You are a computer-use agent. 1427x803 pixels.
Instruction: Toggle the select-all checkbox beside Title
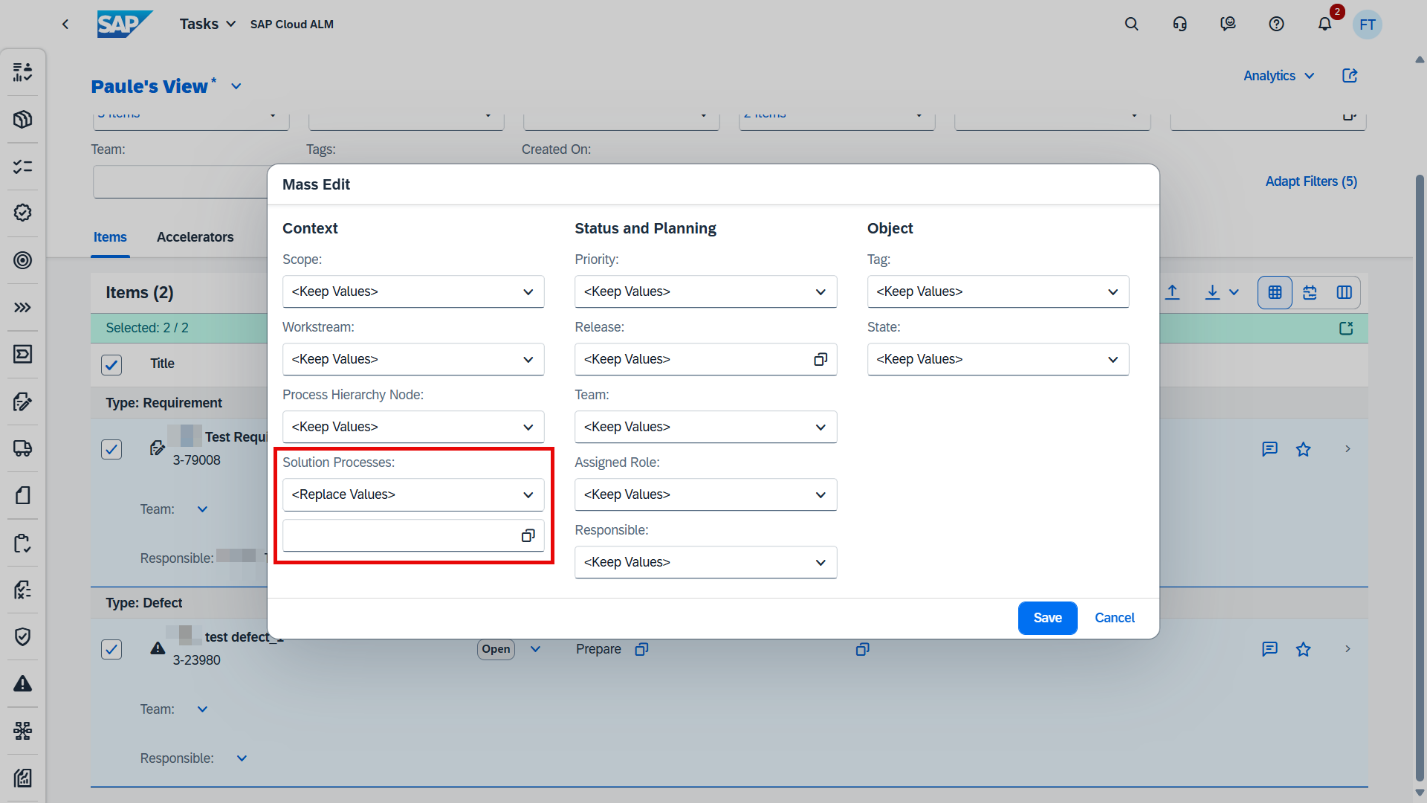(112, 364)
